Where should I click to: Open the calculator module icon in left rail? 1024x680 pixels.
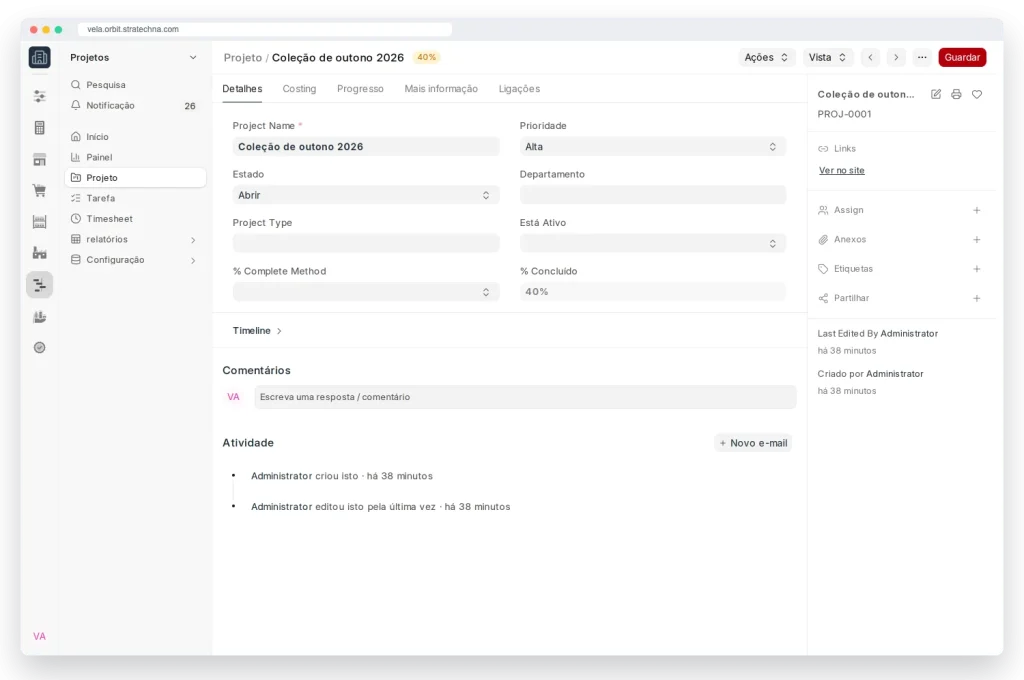[x=40, y=127]
